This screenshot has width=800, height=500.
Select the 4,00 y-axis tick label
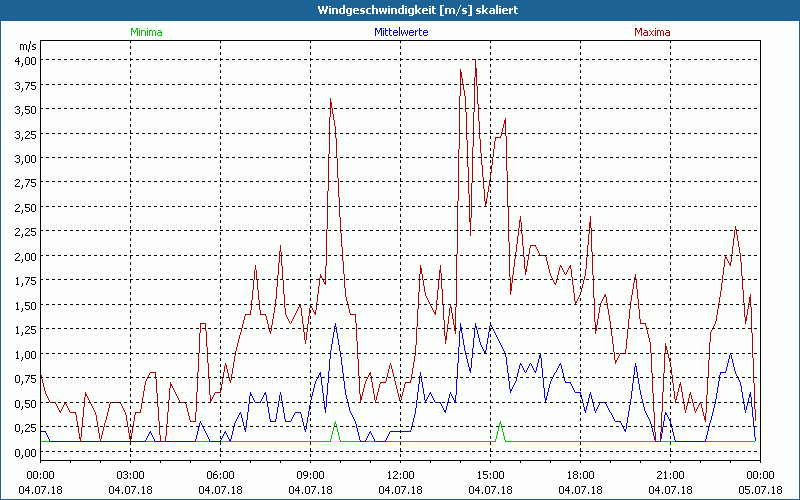(x=24, y=60)
